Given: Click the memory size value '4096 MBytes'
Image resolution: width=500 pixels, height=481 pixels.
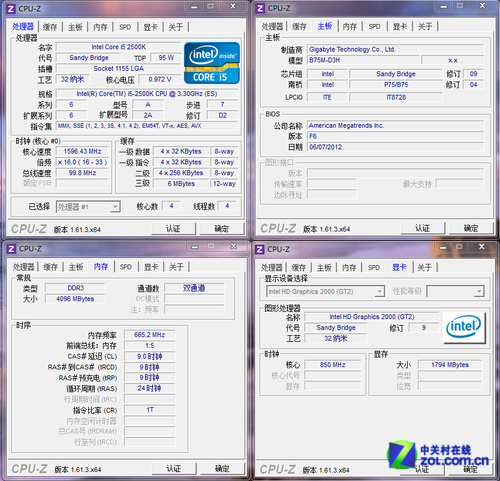Looking at the screenshot, I should [75, 299].
